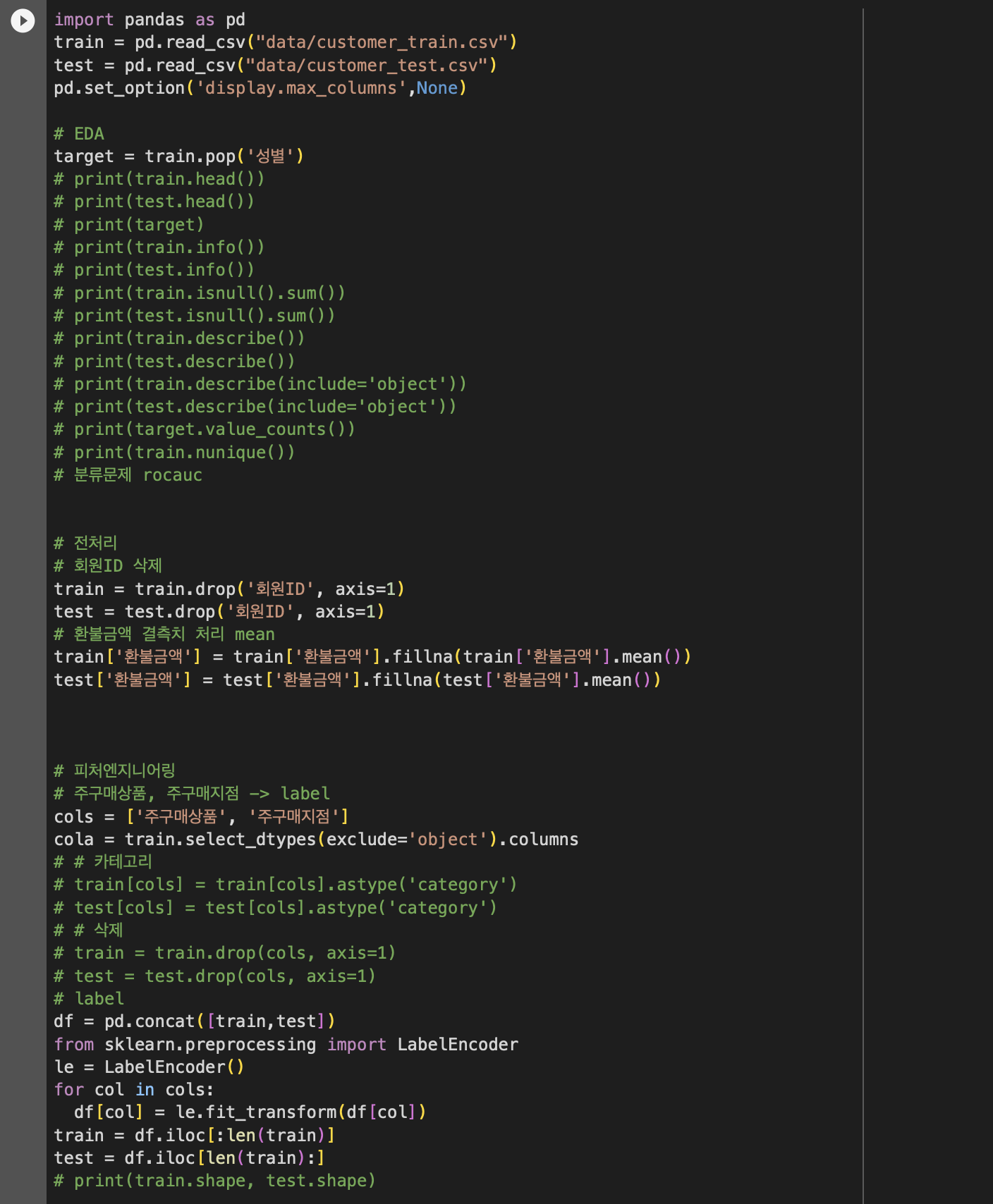Click the '# EDA' comment line

point(79,134)
